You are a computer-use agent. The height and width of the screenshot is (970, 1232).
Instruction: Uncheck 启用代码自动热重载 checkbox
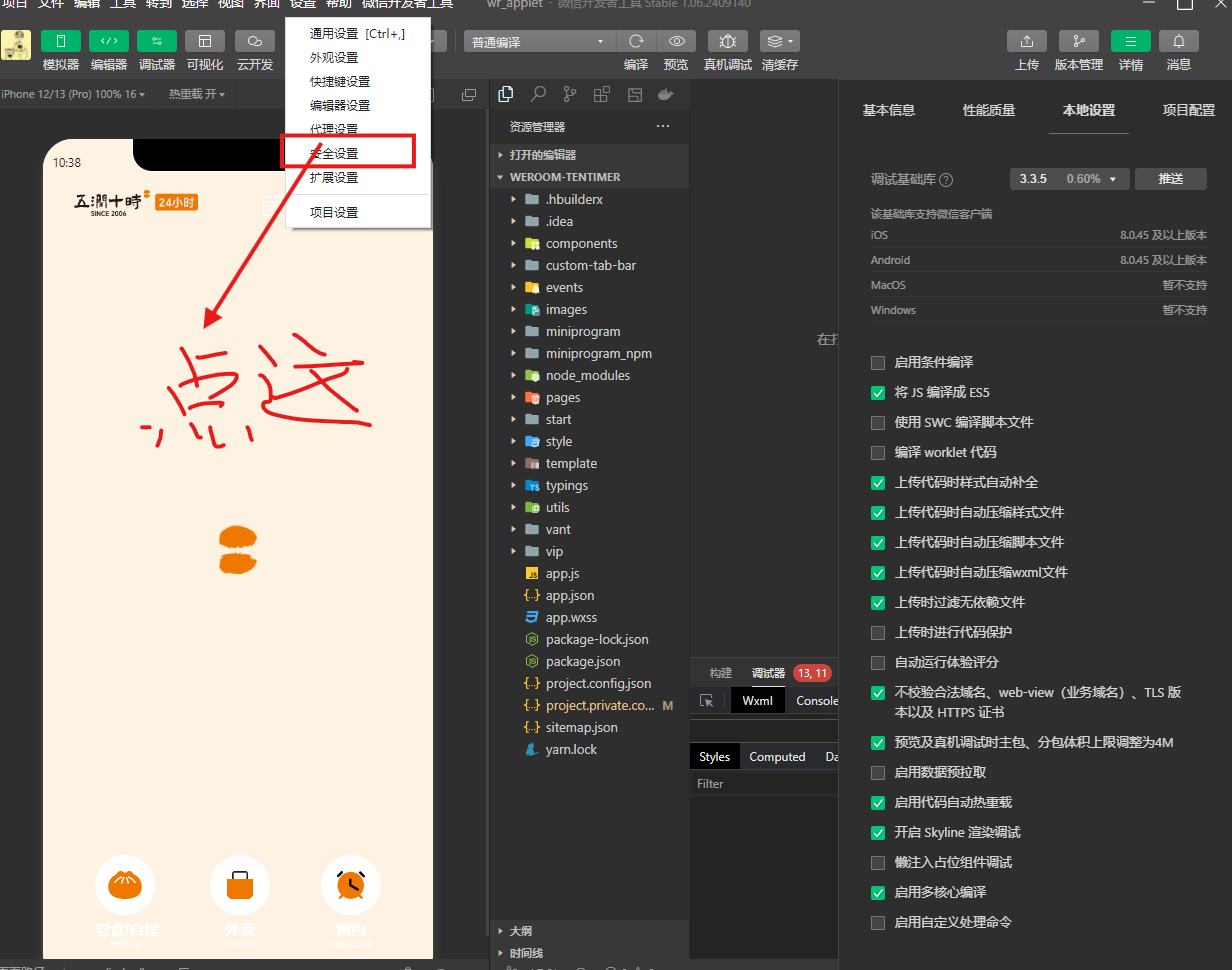[x=878, y=802]
